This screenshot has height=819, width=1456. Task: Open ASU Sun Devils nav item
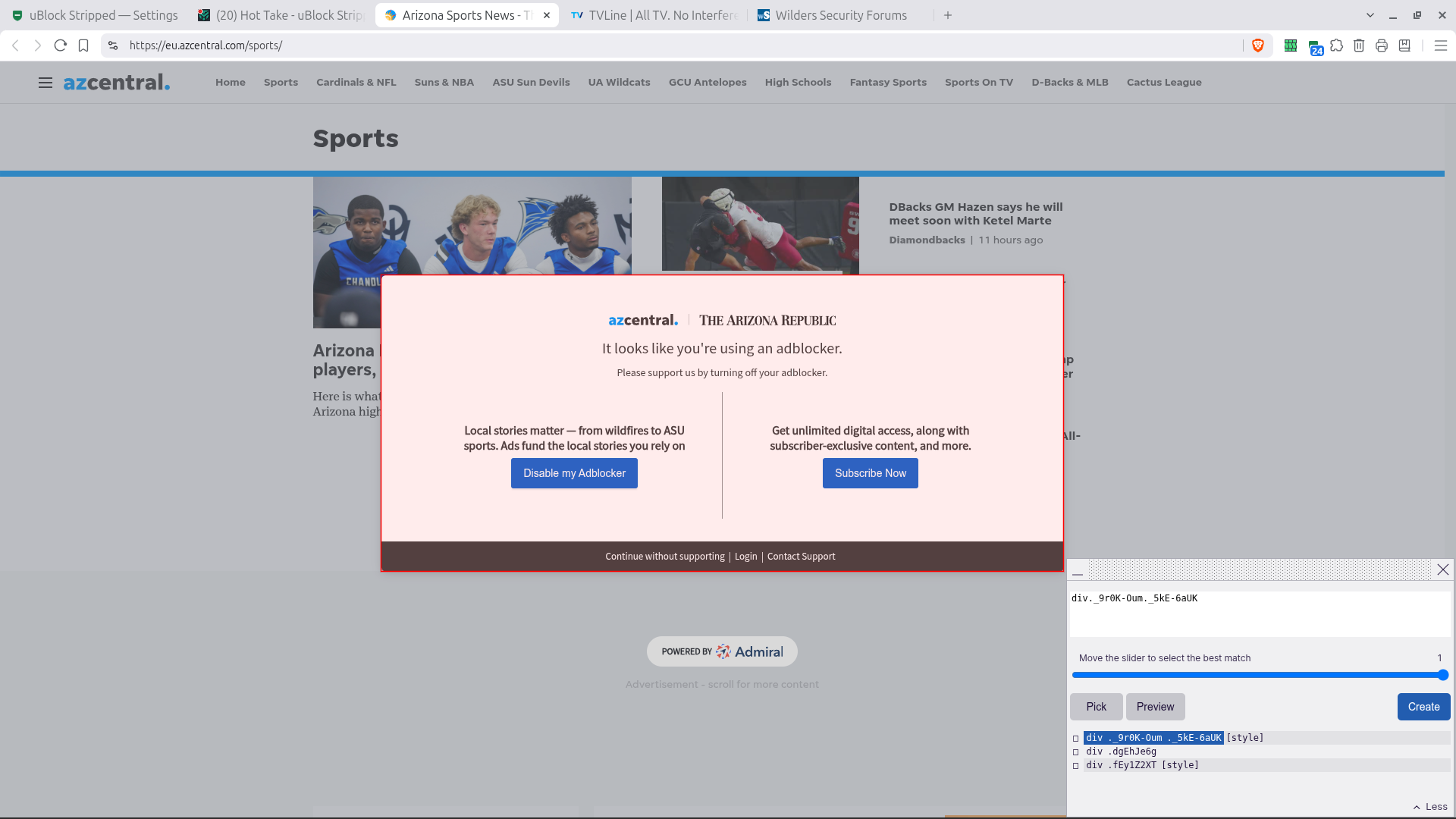click(532, 83)
